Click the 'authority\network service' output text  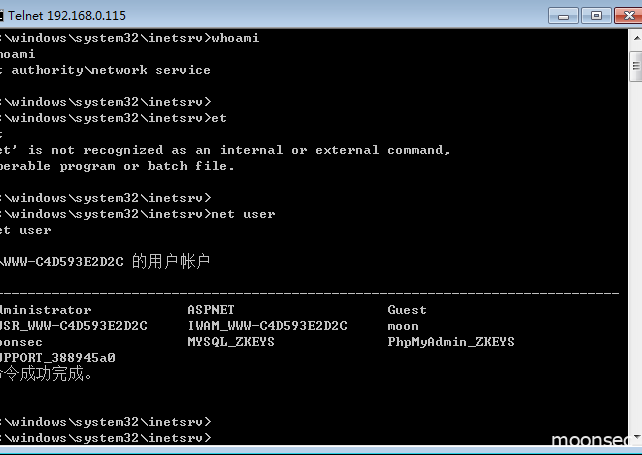pyautogui.click(x=111, y=70)
